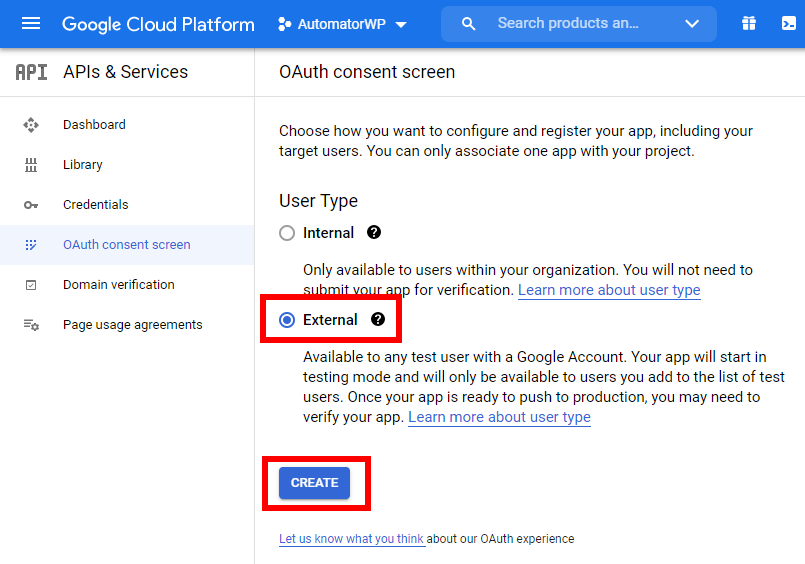Open OAuth consent screen menu item
The width and height of the screenshot is (805, 564).
[x=126, y=245]
